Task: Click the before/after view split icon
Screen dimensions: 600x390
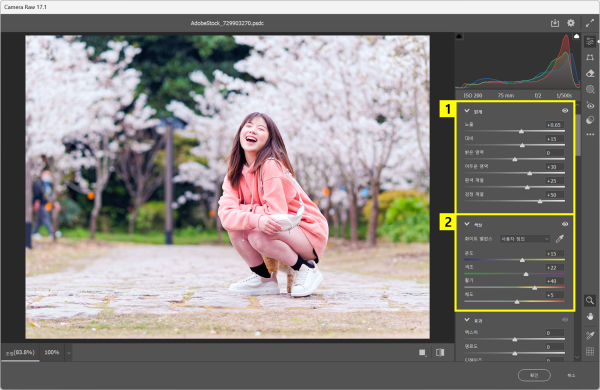Action: tap(440, 352)
